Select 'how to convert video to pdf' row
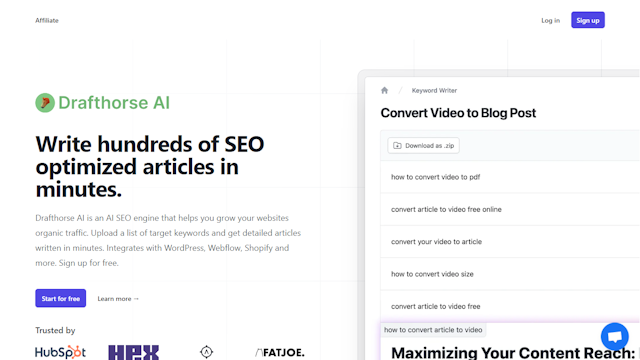The height and width of the screenshot is (360, 640). (x=510, y=177)
